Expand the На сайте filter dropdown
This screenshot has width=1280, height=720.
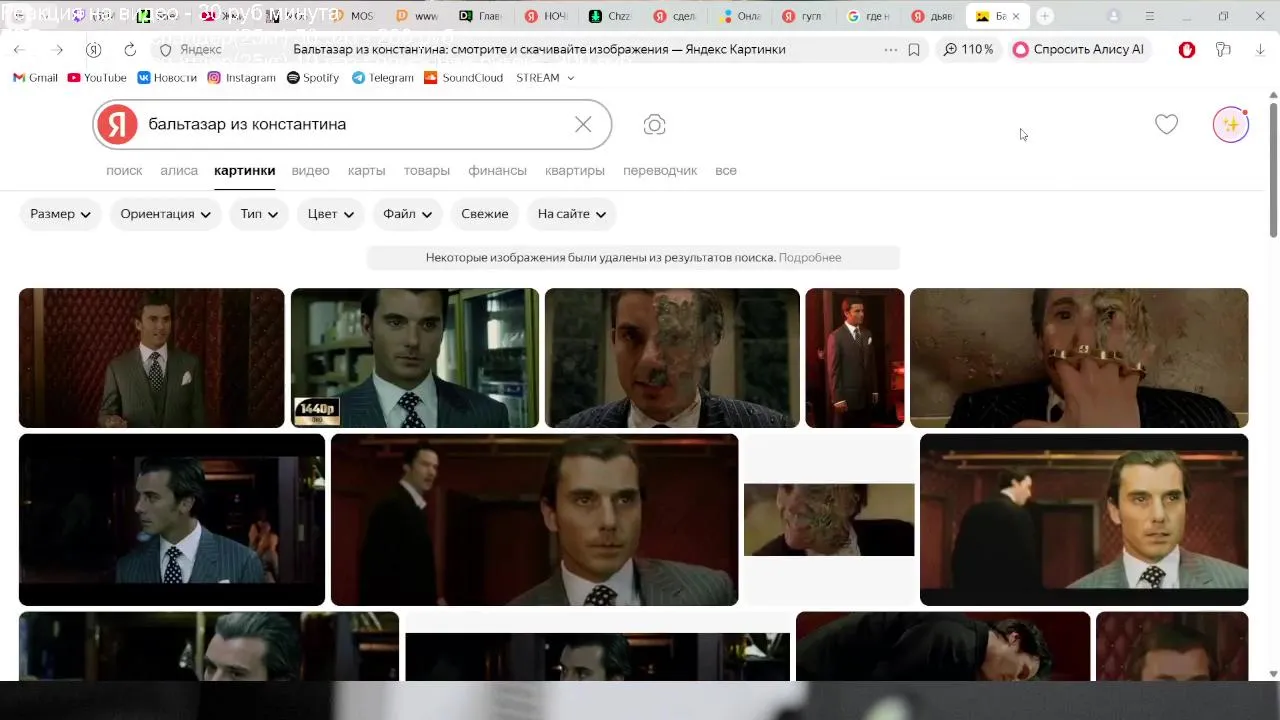click(572, 214)
